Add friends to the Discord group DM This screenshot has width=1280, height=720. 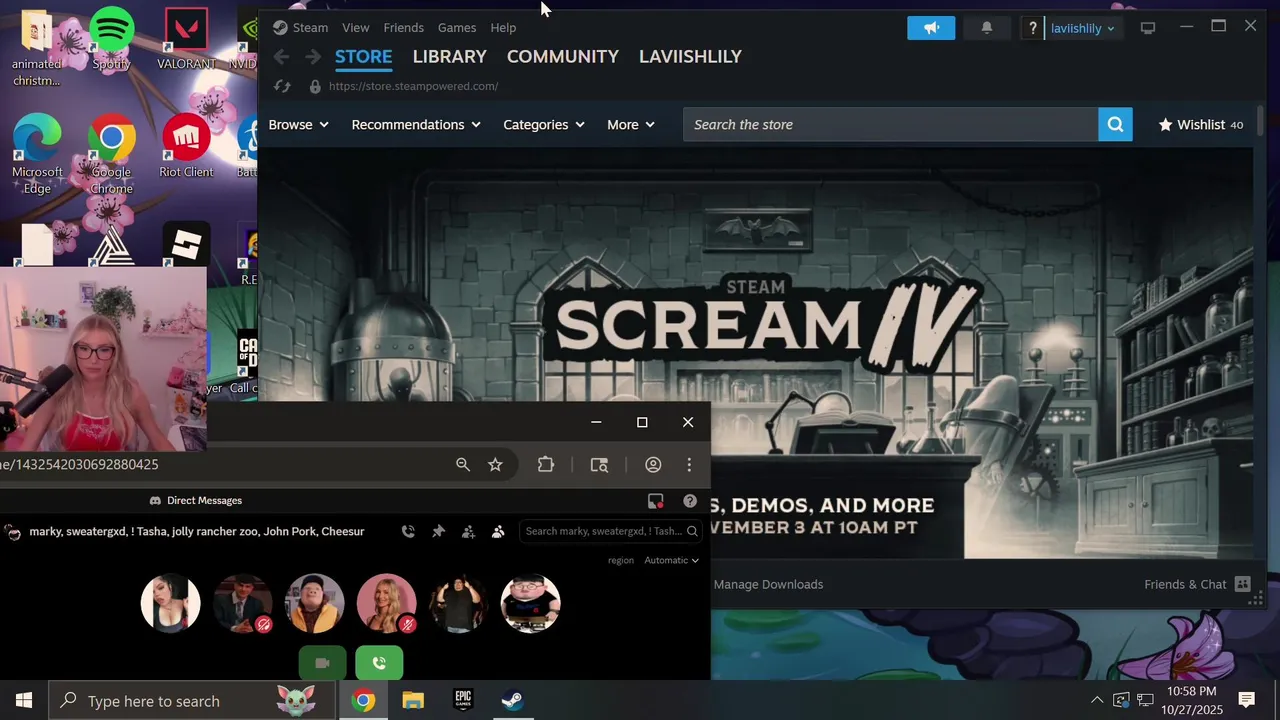click(x=468, y=531)
